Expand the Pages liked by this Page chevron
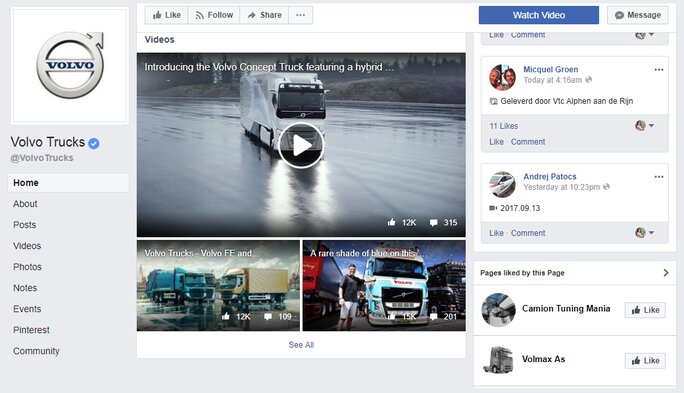This screenshot has height=393, width=684. point(666,273)
